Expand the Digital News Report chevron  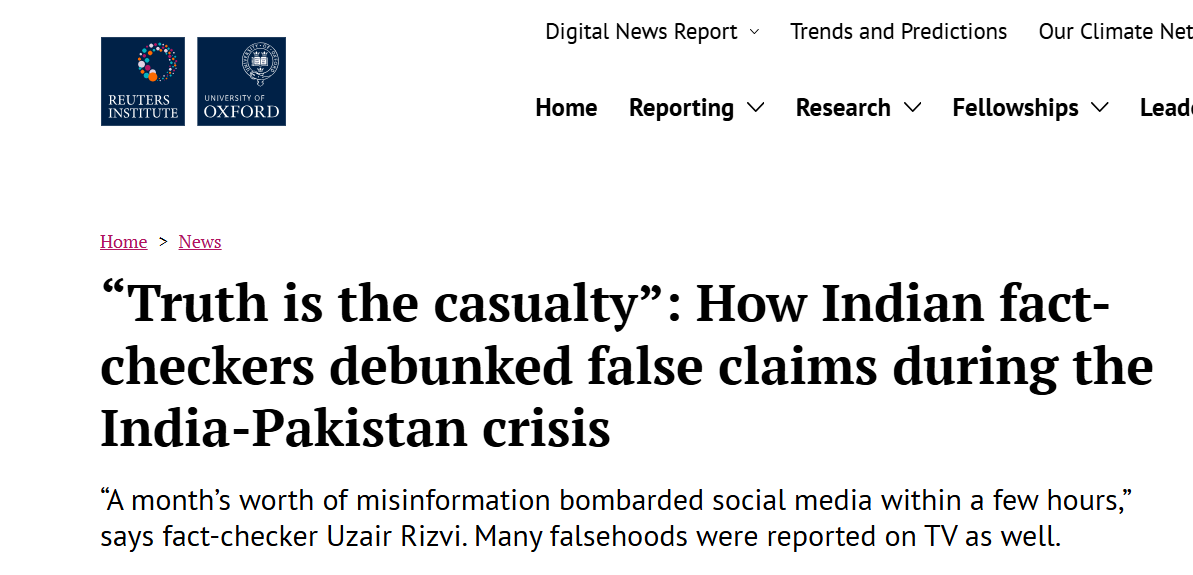[x=754, y=32]
